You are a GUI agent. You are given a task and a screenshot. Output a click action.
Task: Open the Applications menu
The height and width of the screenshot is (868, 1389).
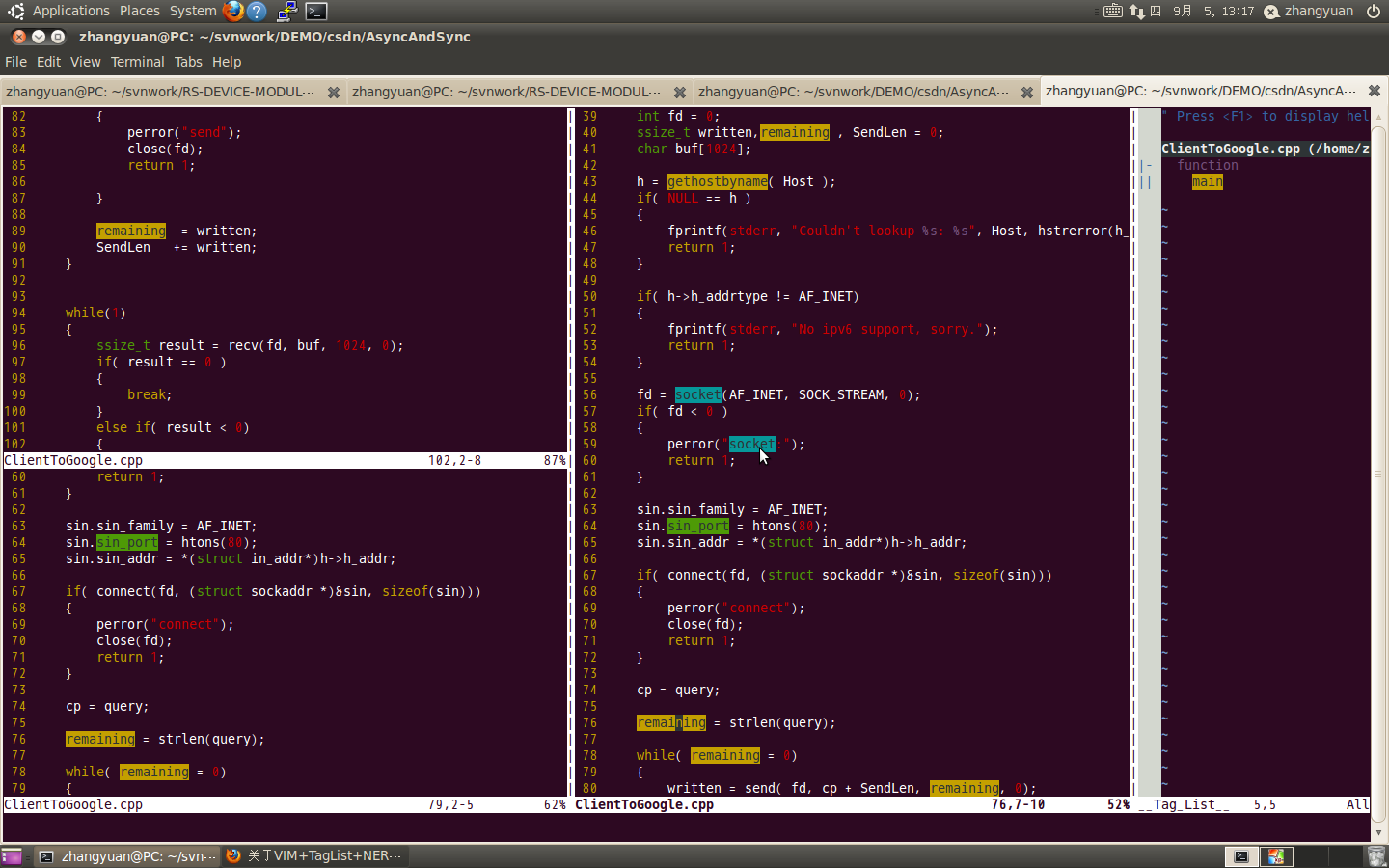point(71,12)
